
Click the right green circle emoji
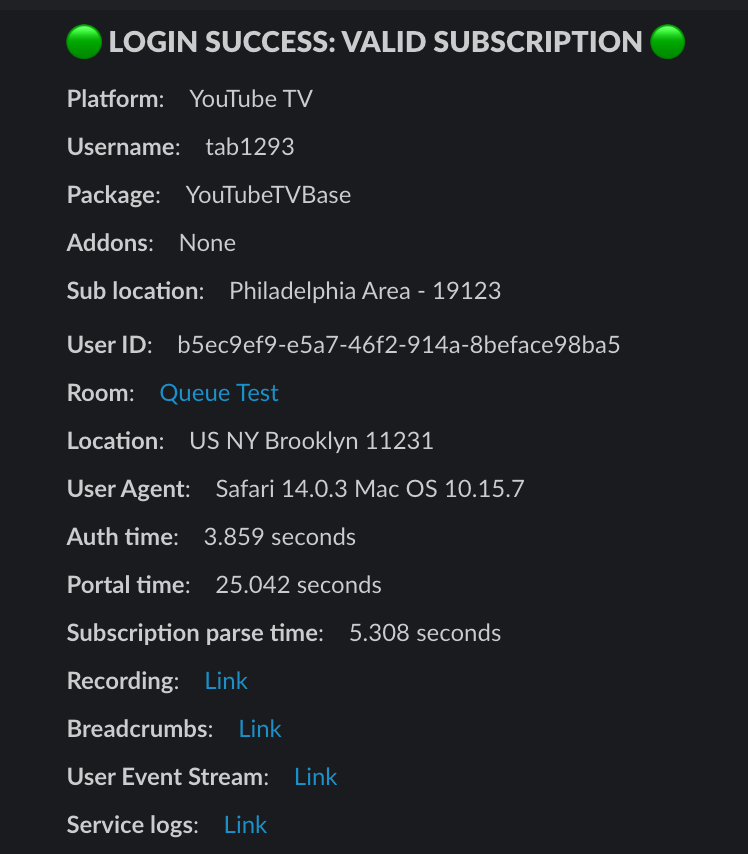(667, 41)
